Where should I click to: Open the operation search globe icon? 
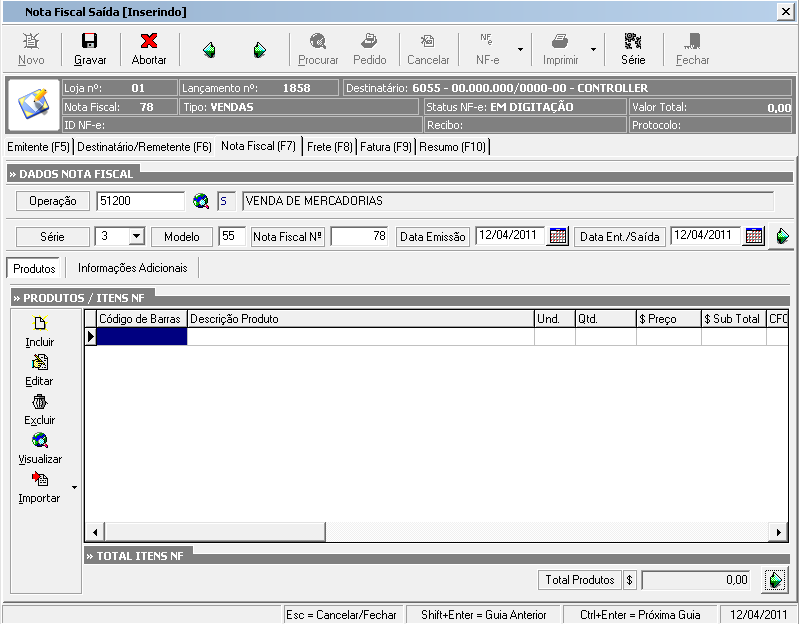point(201,201)
